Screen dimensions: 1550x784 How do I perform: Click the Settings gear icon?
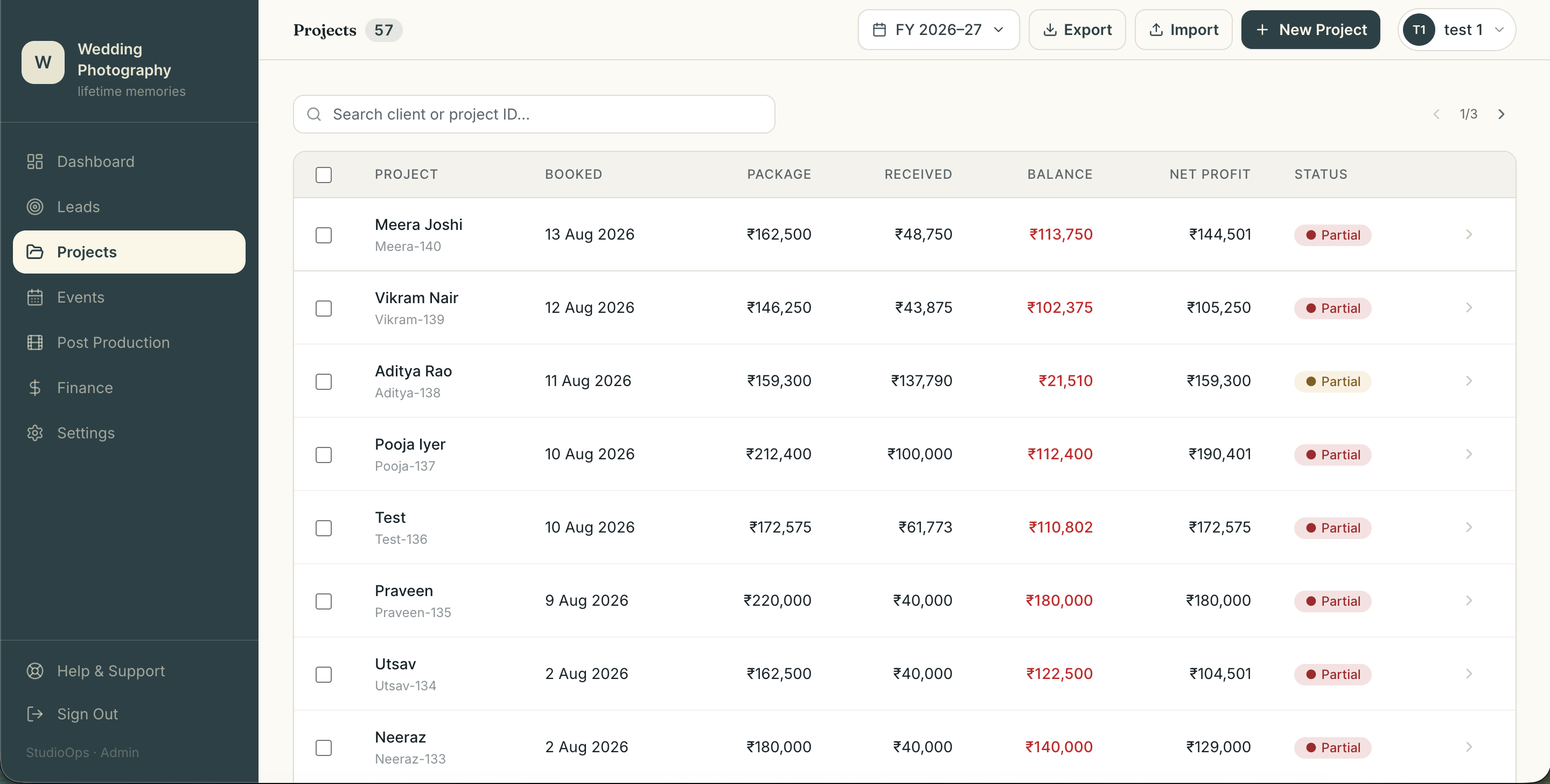pos(35,432)
